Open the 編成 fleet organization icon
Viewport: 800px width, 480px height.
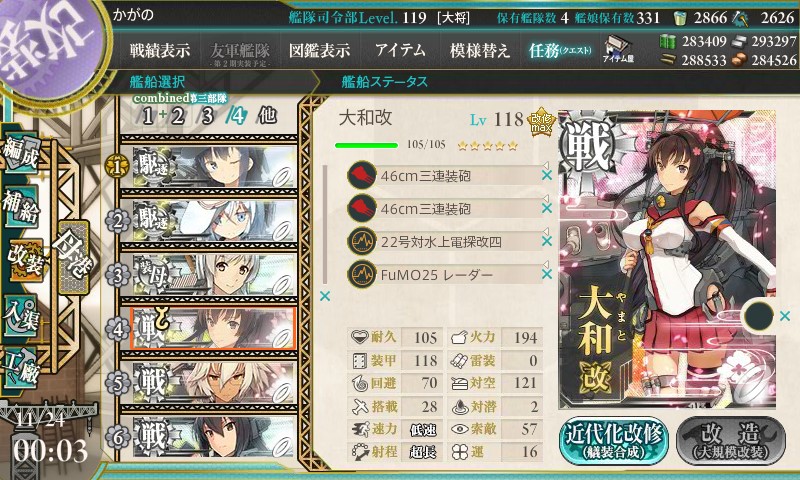[x=21, y=153]
